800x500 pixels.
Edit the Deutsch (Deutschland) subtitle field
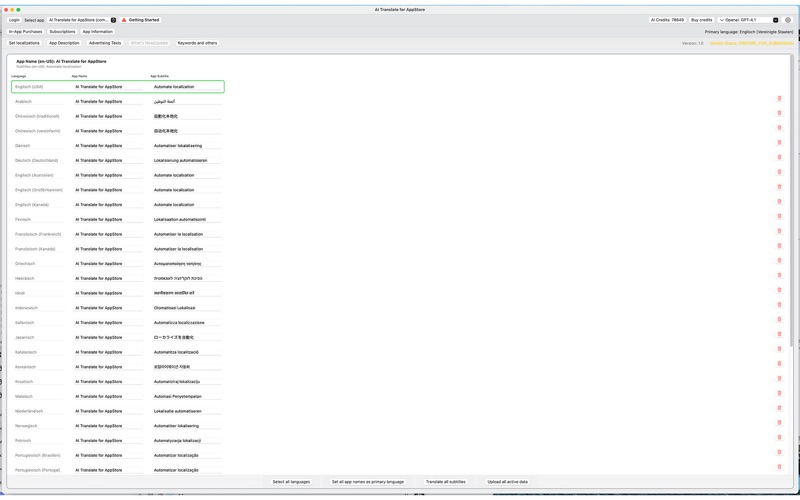point(187,160)
